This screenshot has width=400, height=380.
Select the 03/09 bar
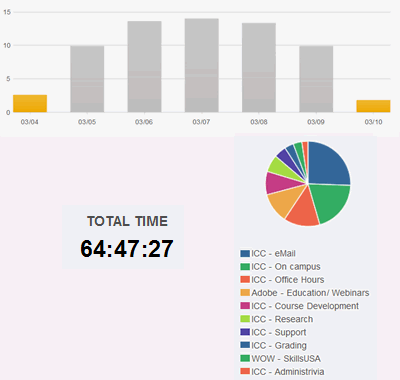(x=316, y=79)
